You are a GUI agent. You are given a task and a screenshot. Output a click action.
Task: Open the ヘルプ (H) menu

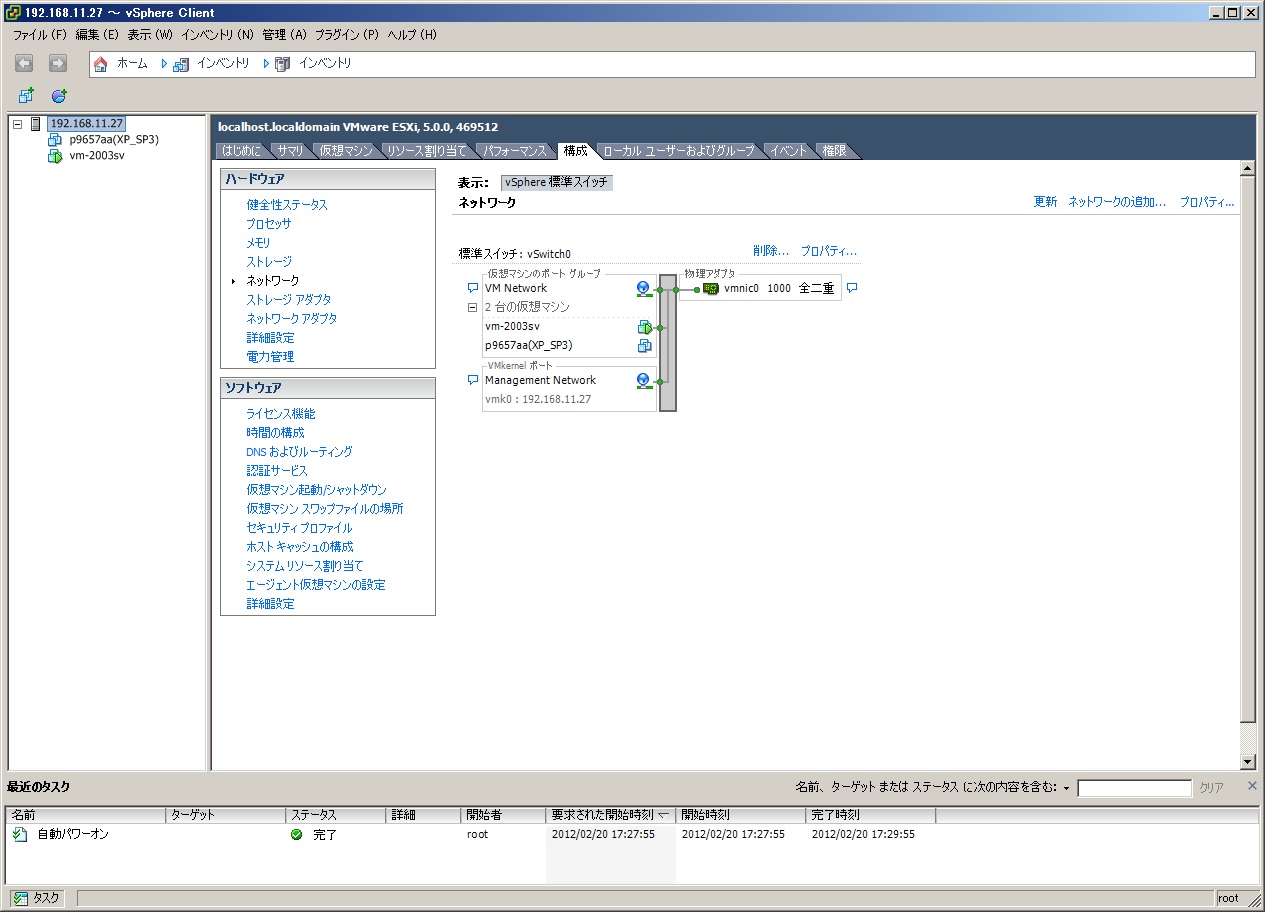412,35
